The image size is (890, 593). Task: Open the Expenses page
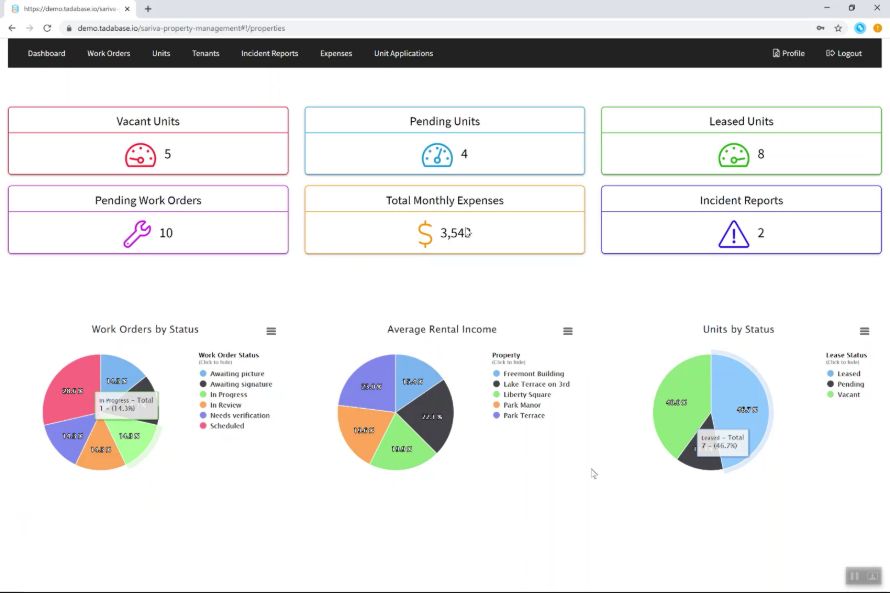[336, 53]
